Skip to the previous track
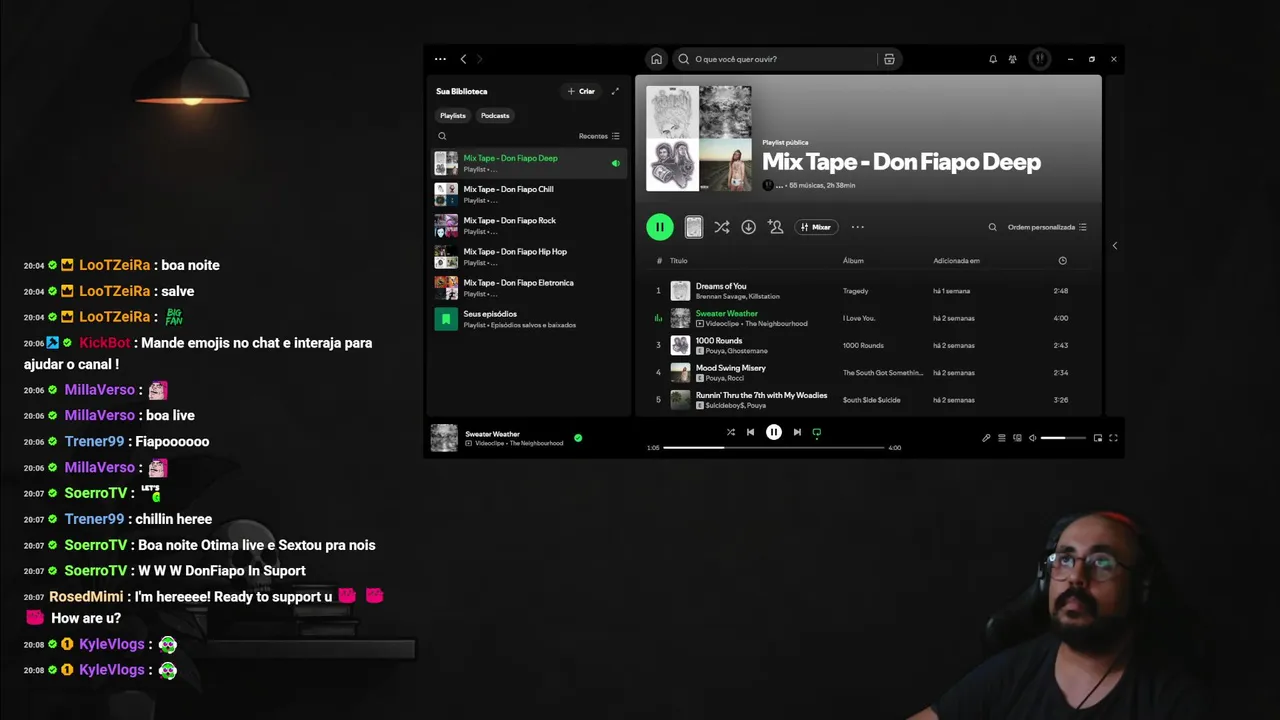 (750, 432)
